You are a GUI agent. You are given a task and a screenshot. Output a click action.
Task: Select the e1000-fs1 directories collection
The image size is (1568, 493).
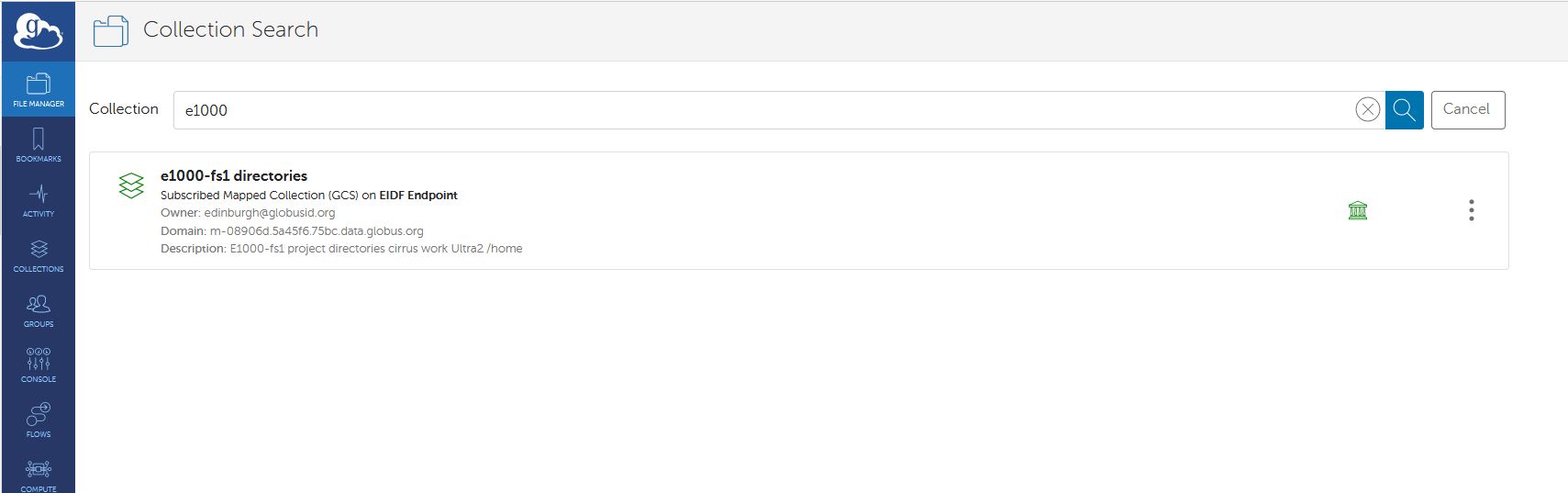(234, 175)
